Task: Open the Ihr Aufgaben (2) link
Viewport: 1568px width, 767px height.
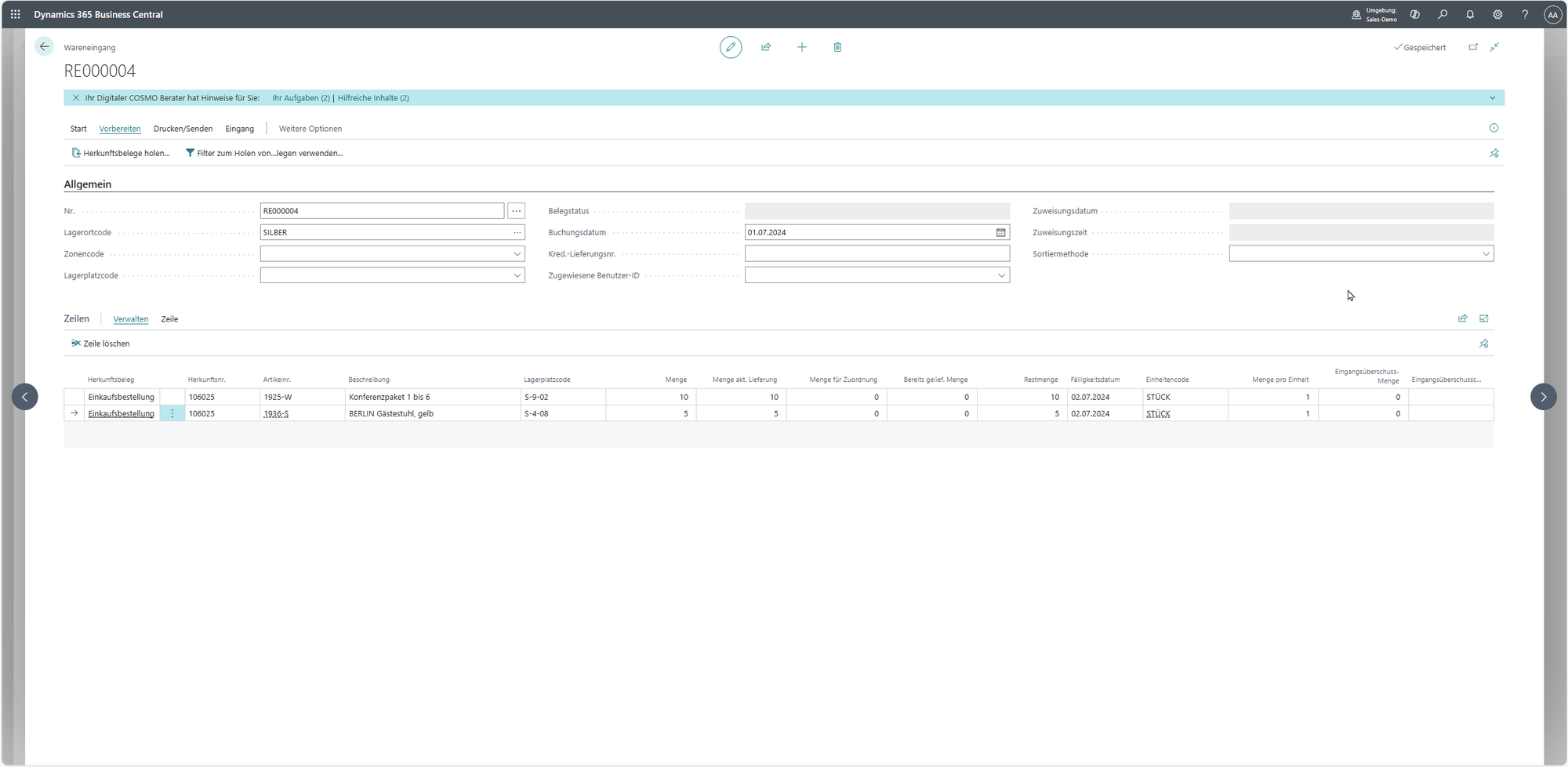Action: point(300,98)
